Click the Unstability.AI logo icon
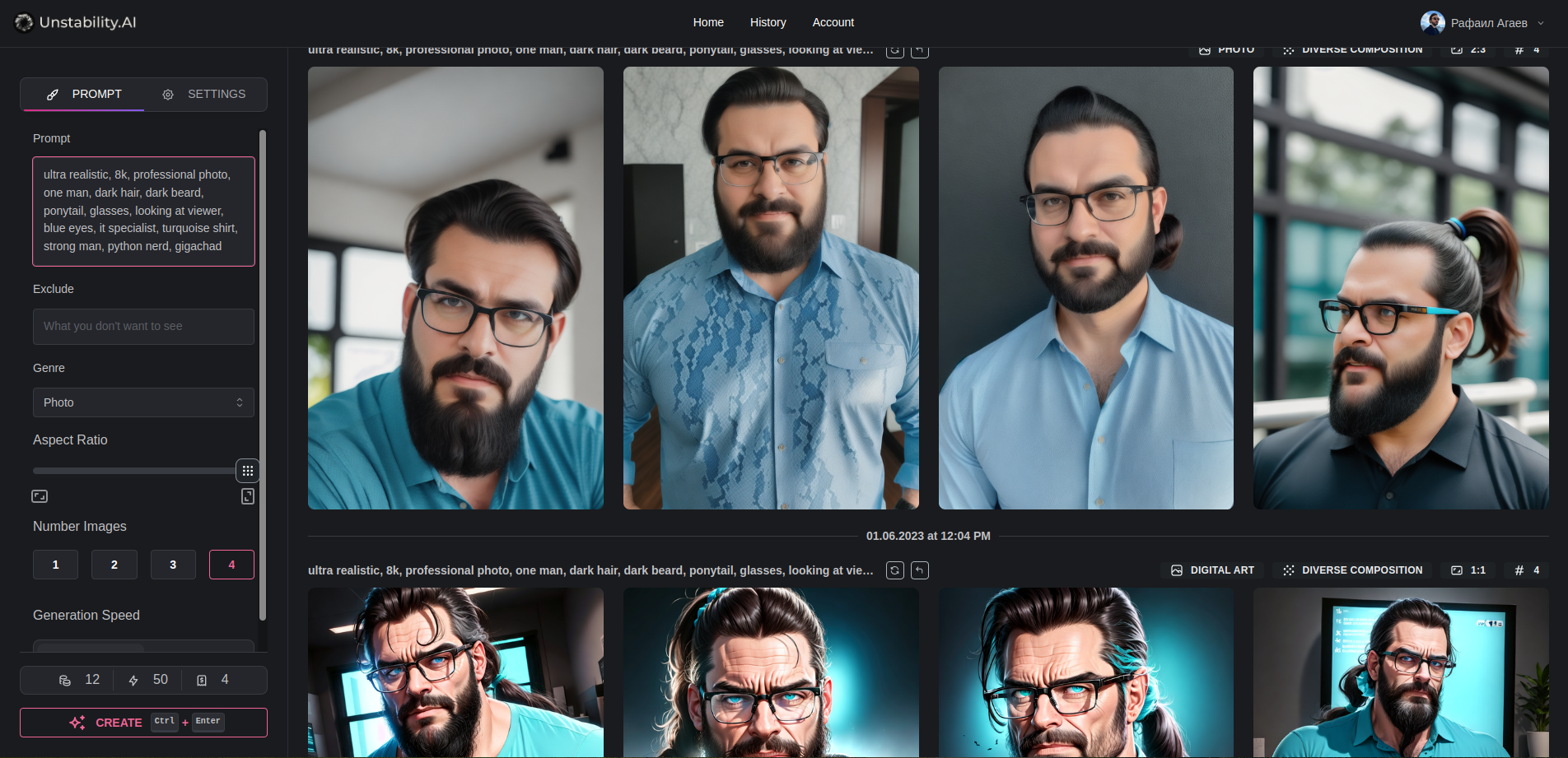 coord(24,23)
